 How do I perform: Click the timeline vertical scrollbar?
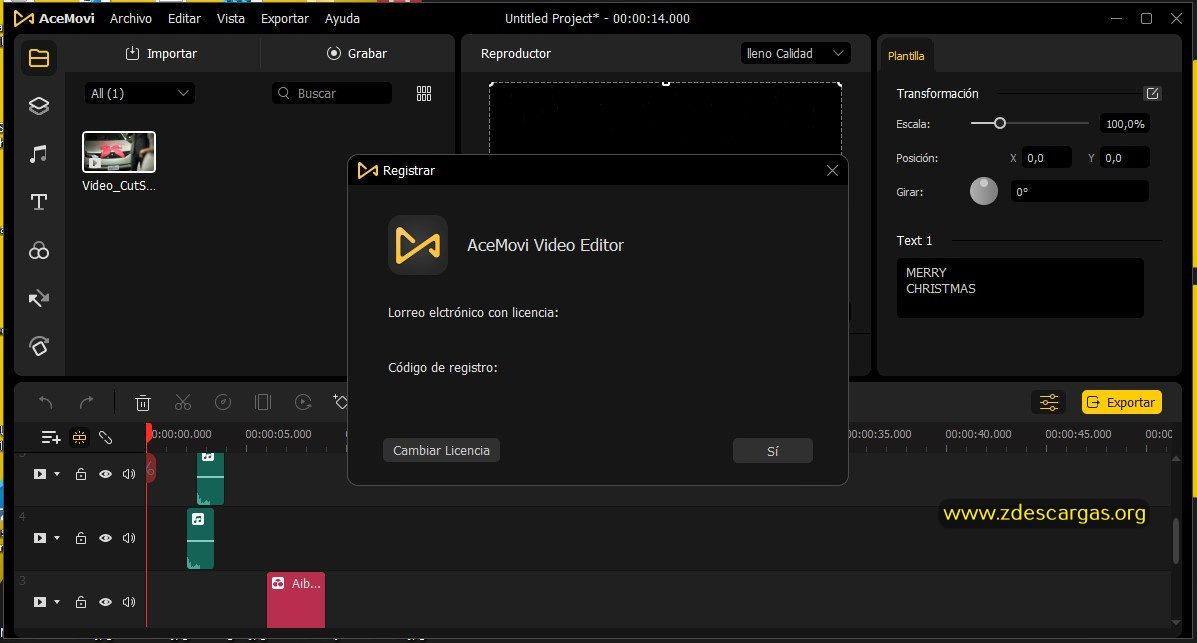pos(1176,541)
